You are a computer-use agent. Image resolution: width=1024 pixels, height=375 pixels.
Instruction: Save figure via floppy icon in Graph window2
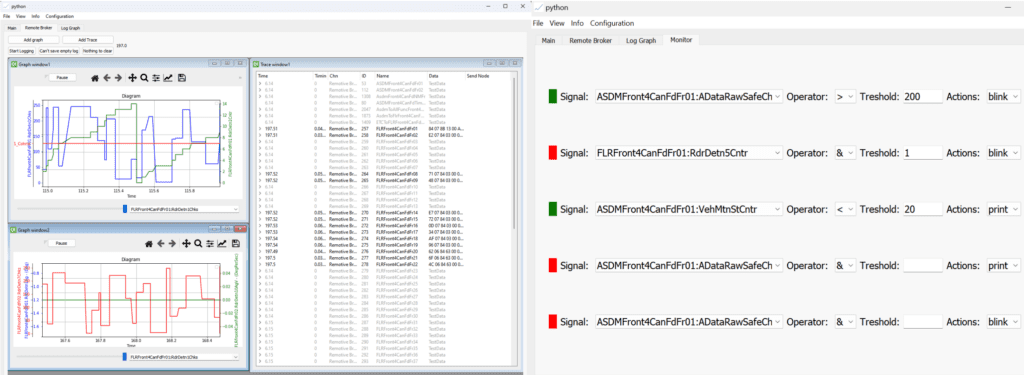235,243
